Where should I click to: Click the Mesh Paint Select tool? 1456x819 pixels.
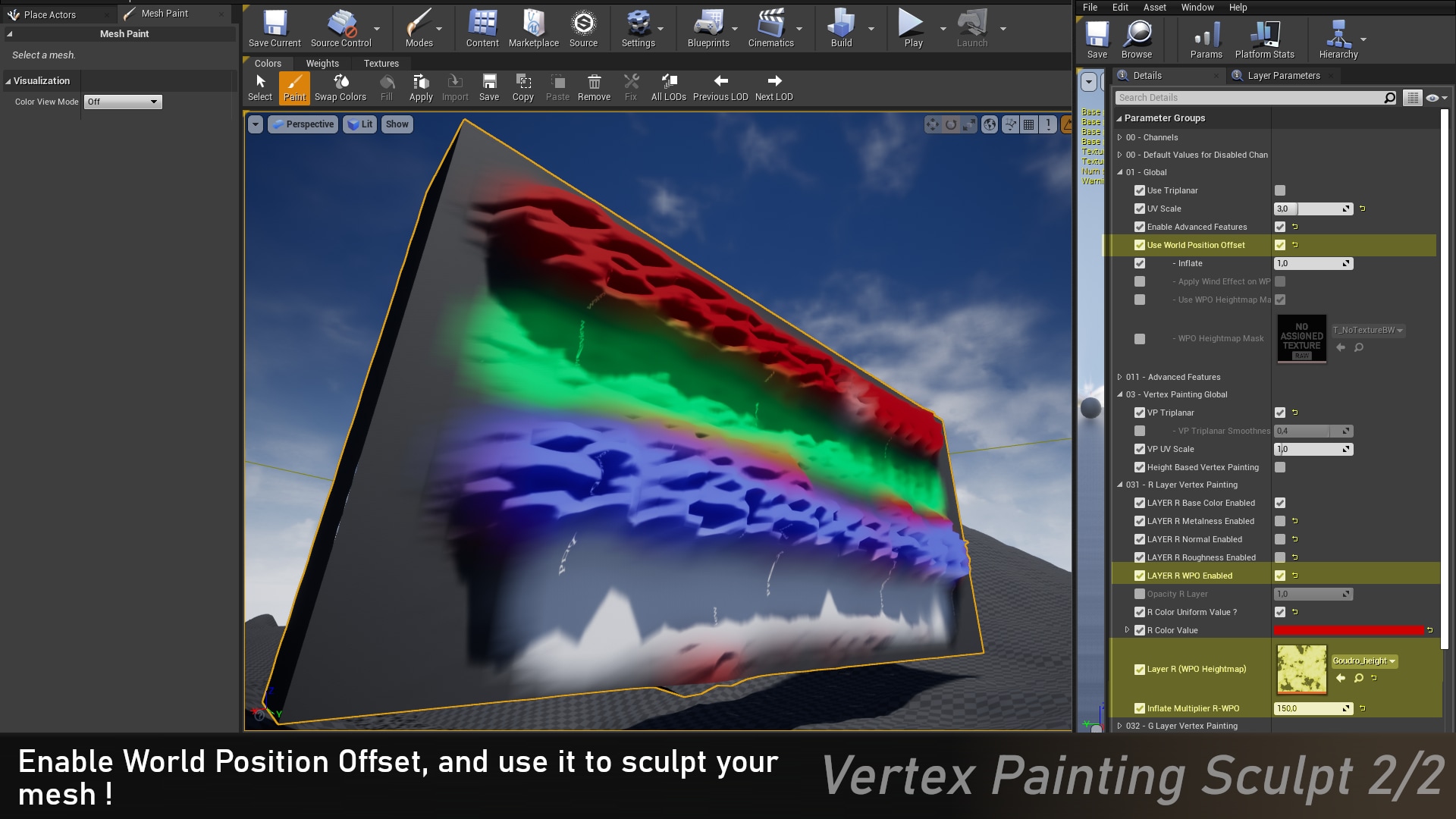[260, 87]
